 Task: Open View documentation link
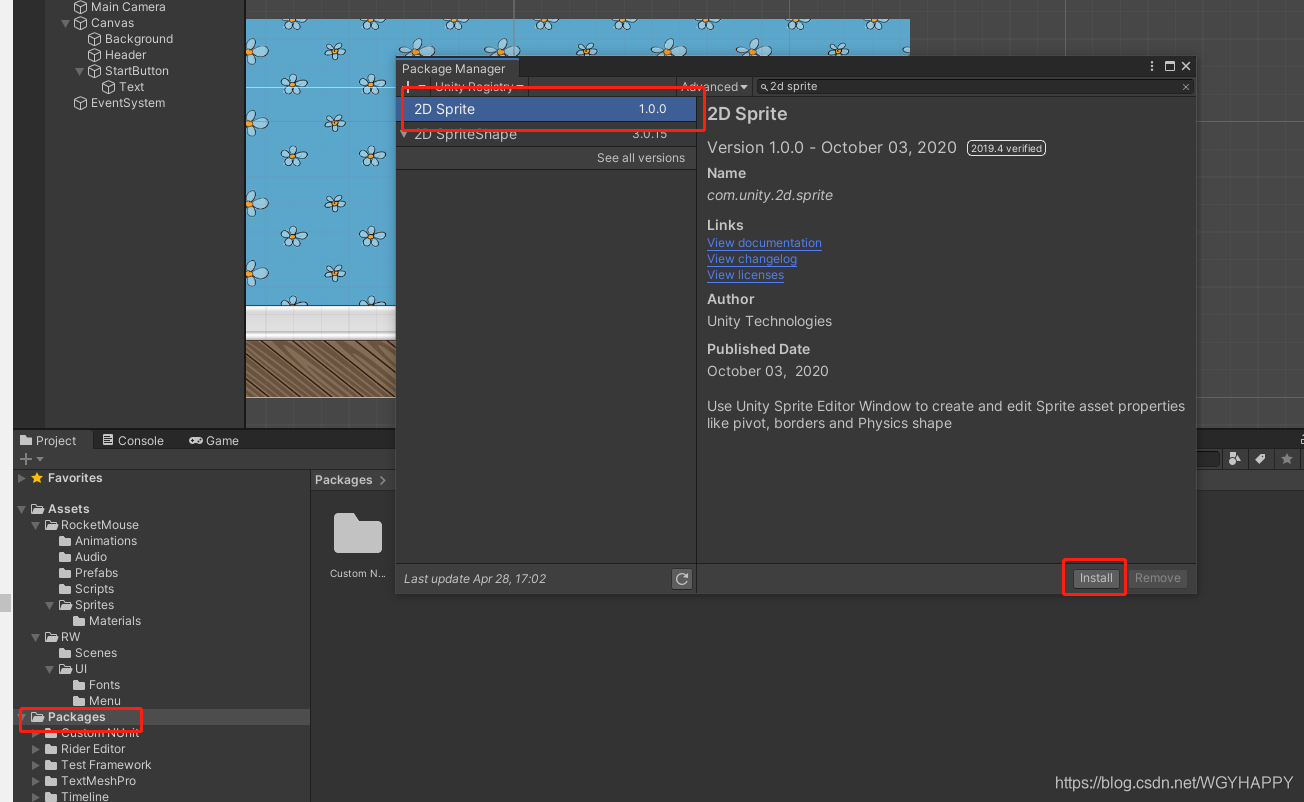pyautogui.click(x=764, y=243)
